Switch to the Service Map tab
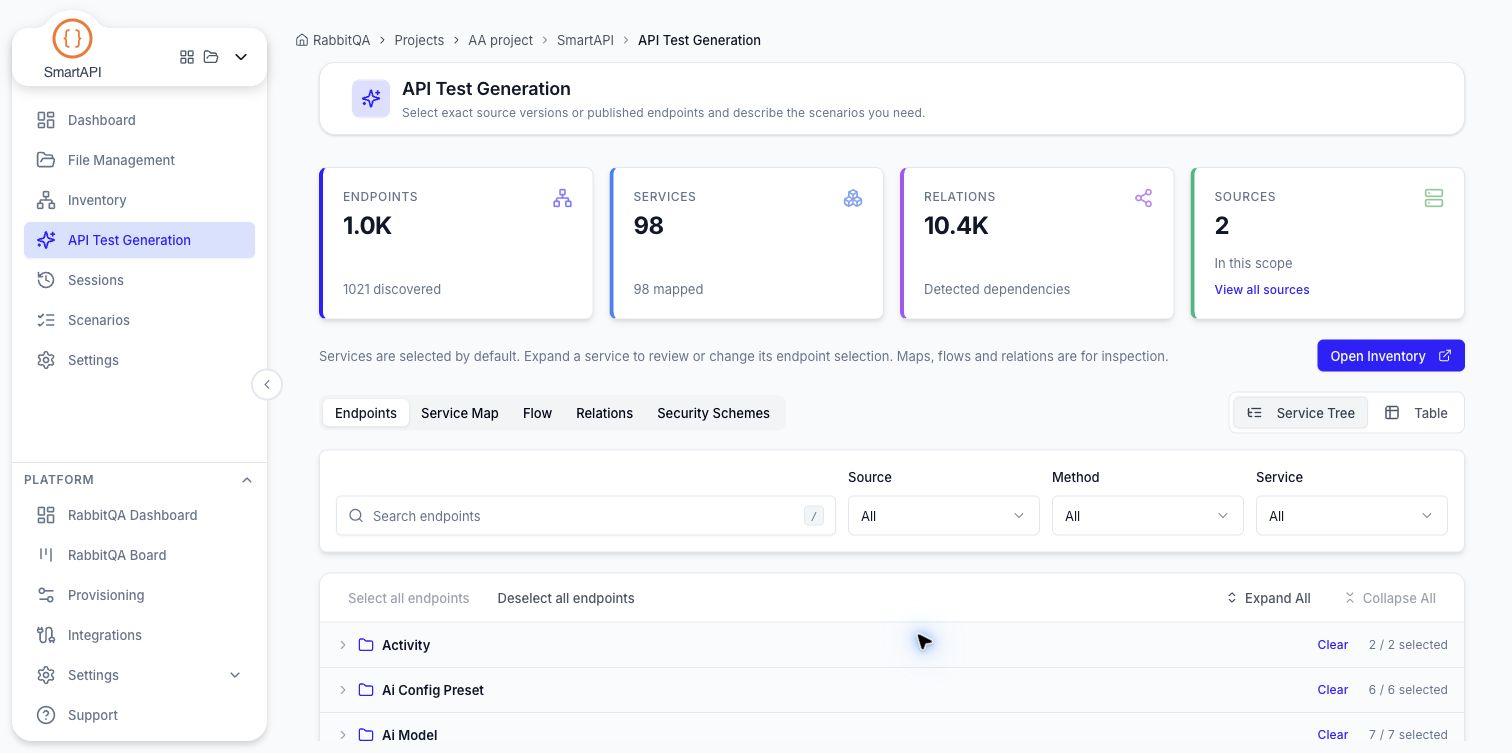 coord(460,413)
